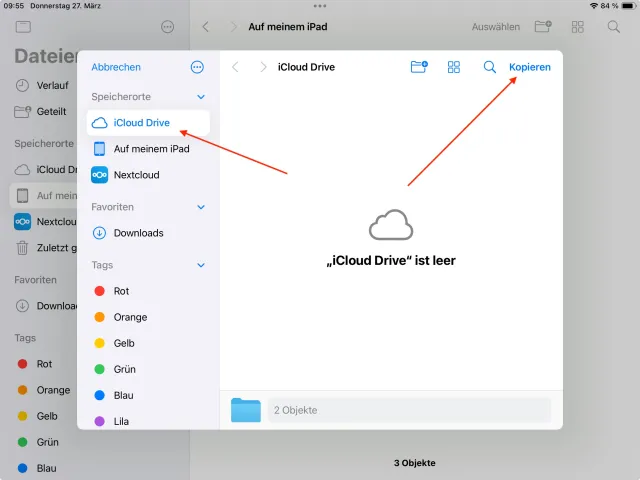Create a new folder in the background Files toolbar

pyautogui.click(x=543, y=27)
